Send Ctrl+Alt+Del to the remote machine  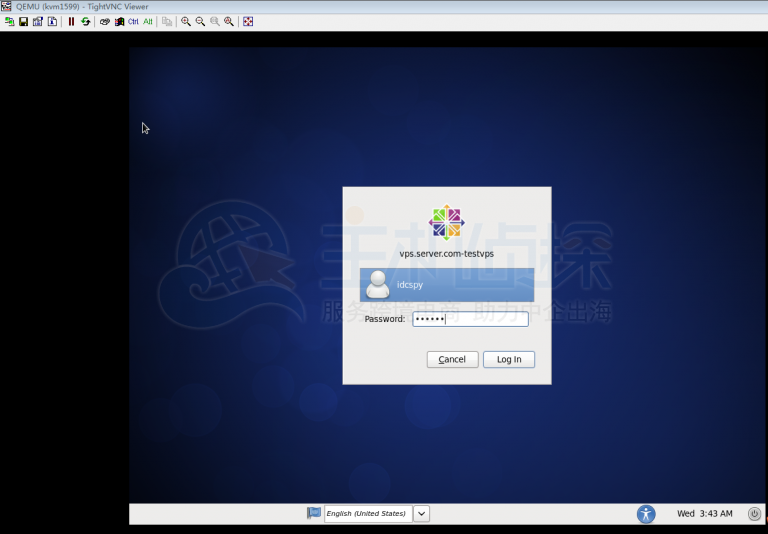point(104,21)
